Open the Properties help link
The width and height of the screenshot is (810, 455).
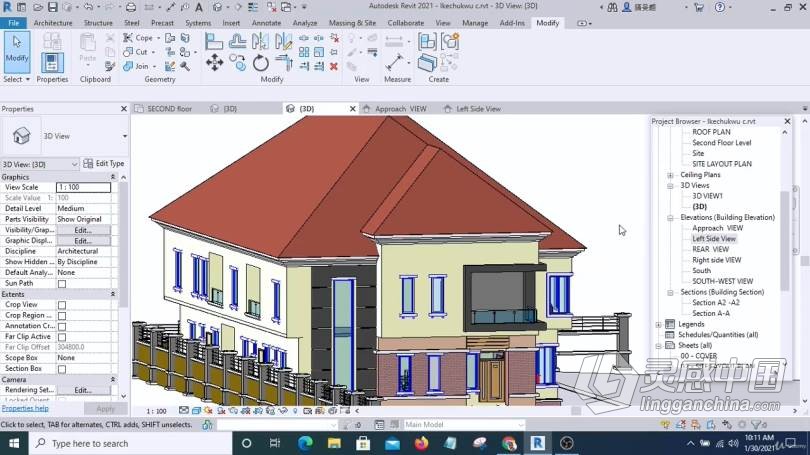[25, 409]
